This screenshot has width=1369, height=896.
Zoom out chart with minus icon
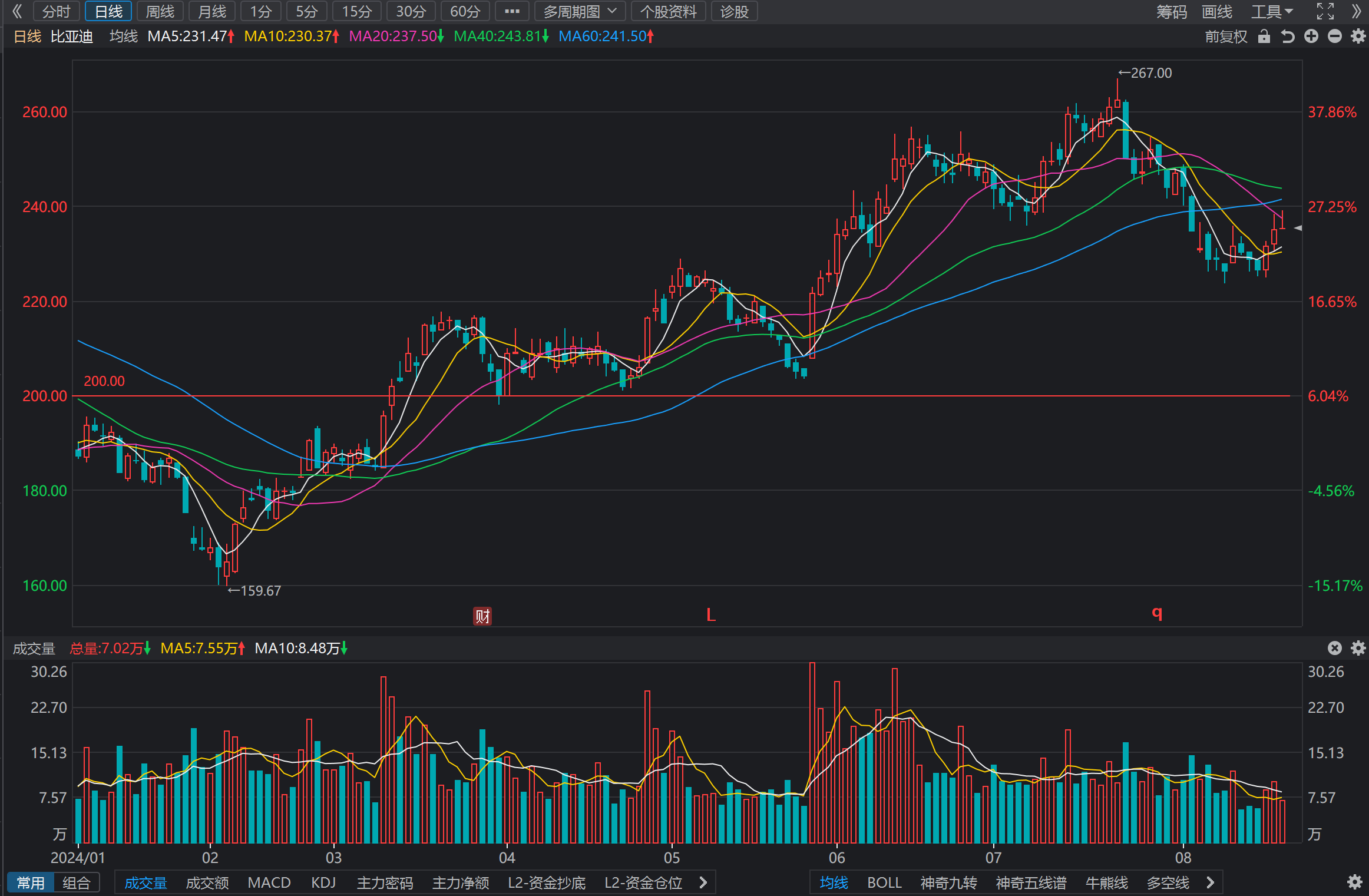coord(1335,37)
